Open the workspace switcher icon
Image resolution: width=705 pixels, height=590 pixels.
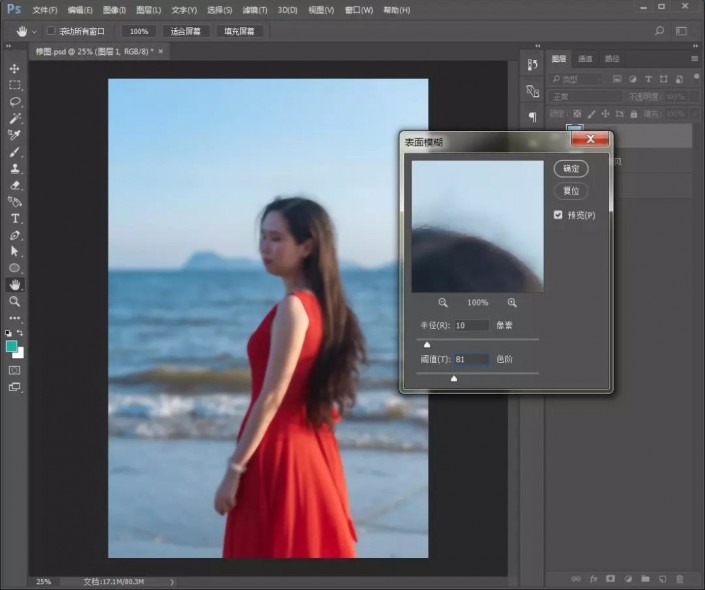coord(682,31)
